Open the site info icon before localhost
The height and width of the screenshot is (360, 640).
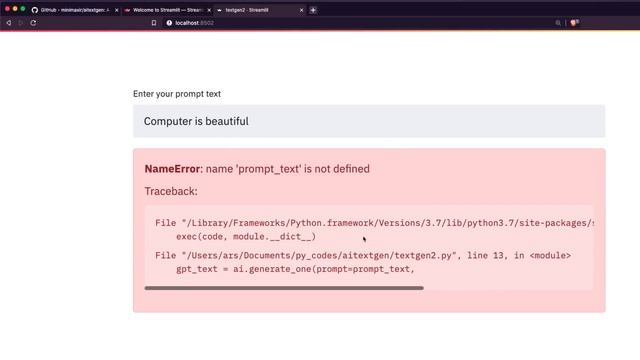[x=169, y=23]
